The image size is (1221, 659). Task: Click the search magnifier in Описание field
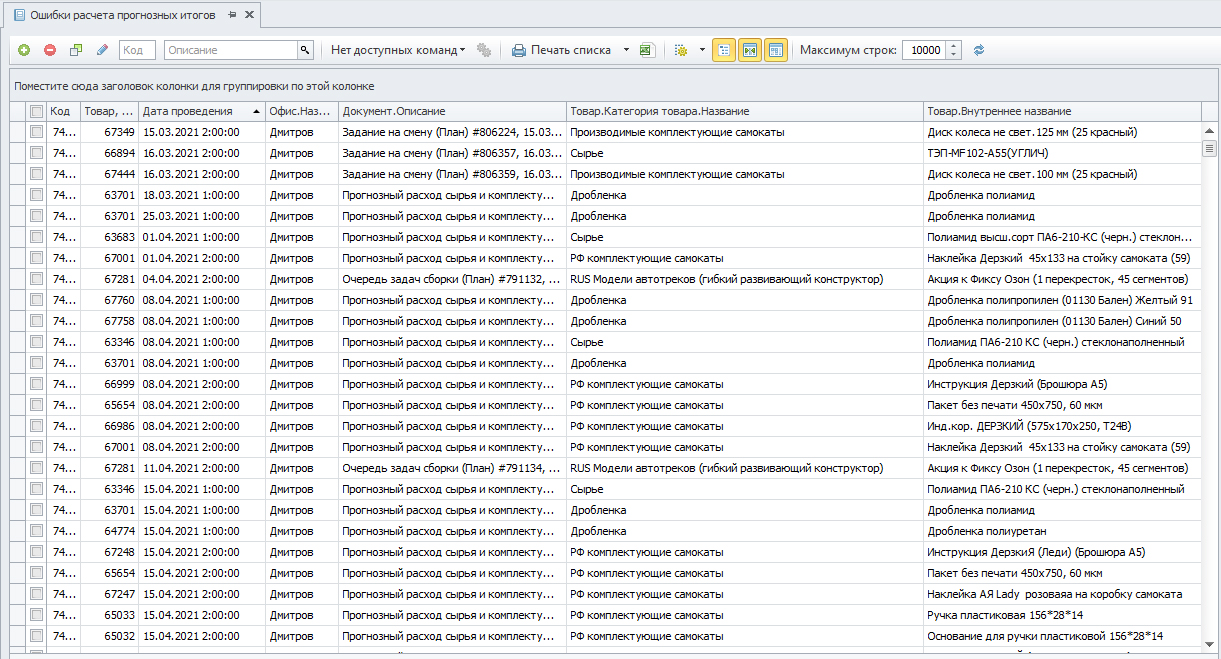tap(304, 50)
